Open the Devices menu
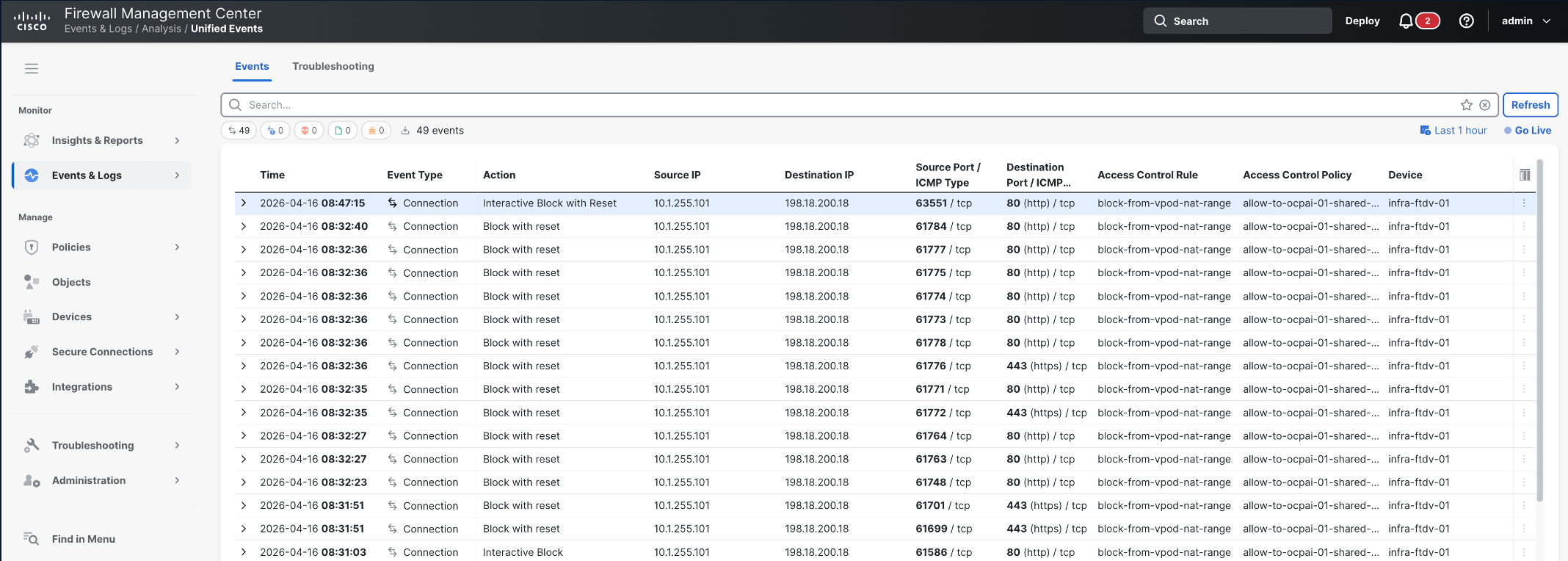 coord(102,317)
